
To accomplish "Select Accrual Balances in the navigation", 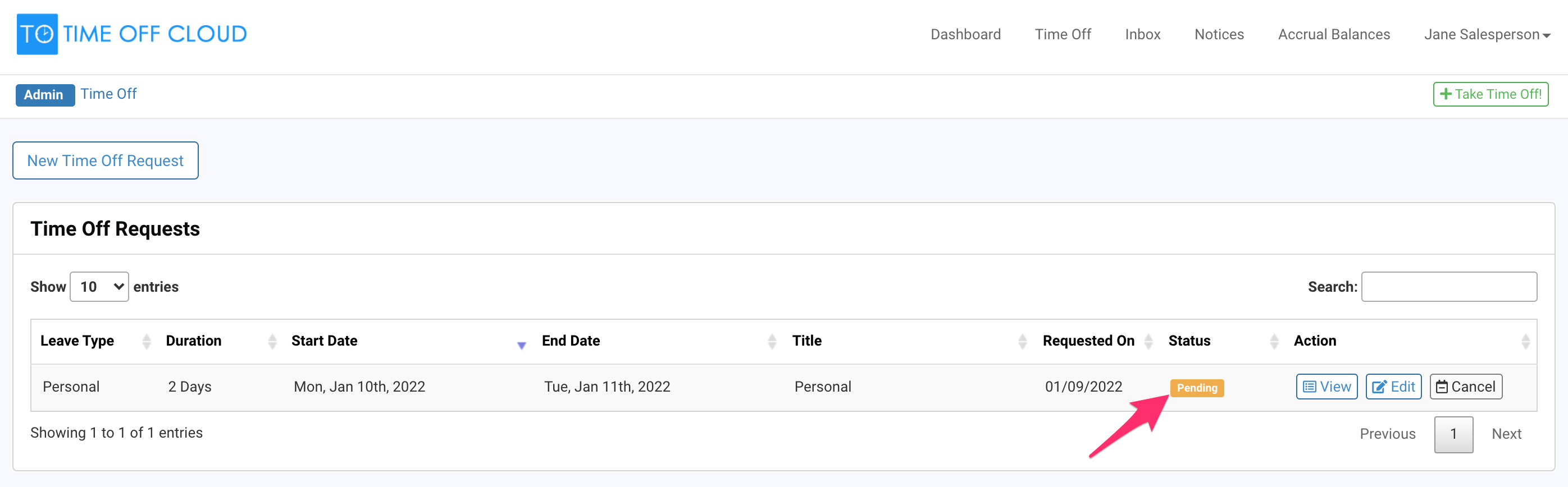I will tap(1334, 34).
